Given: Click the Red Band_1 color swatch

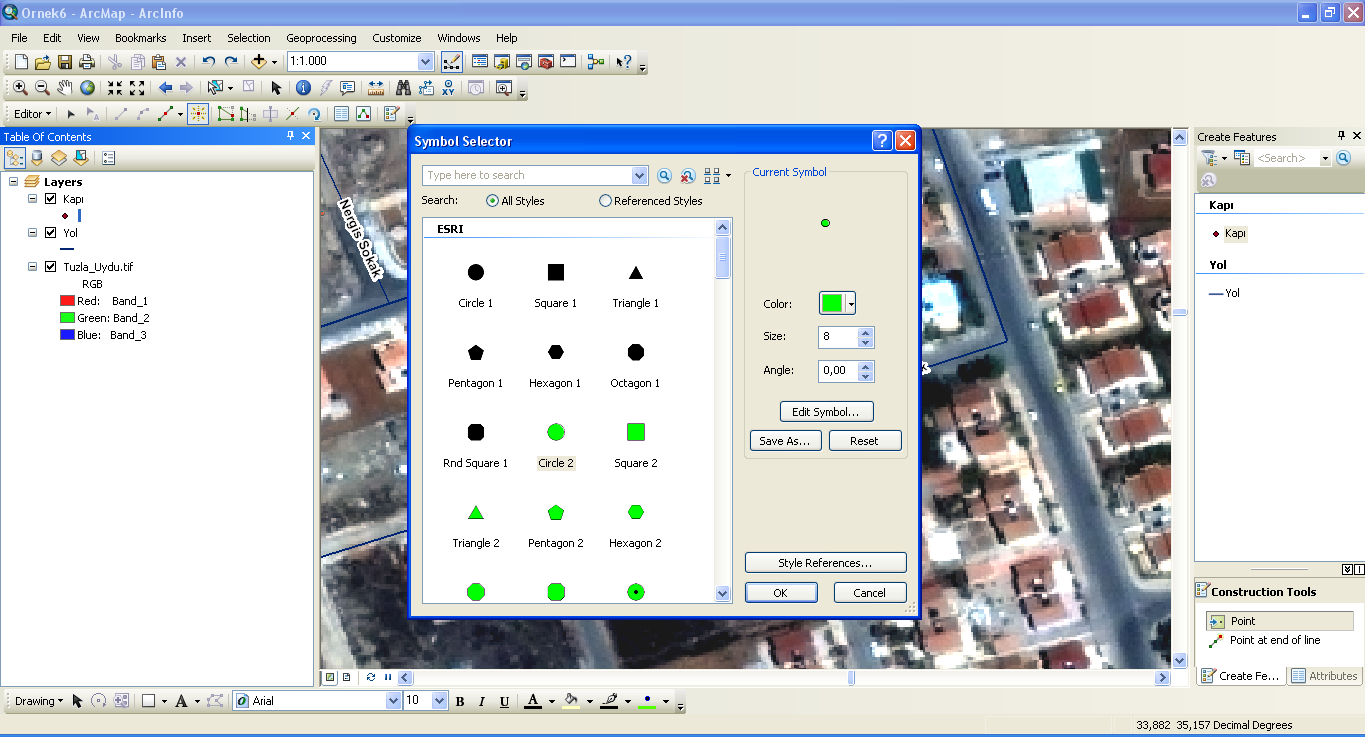Looking at the screenshot, I should (x=68, y=301).
